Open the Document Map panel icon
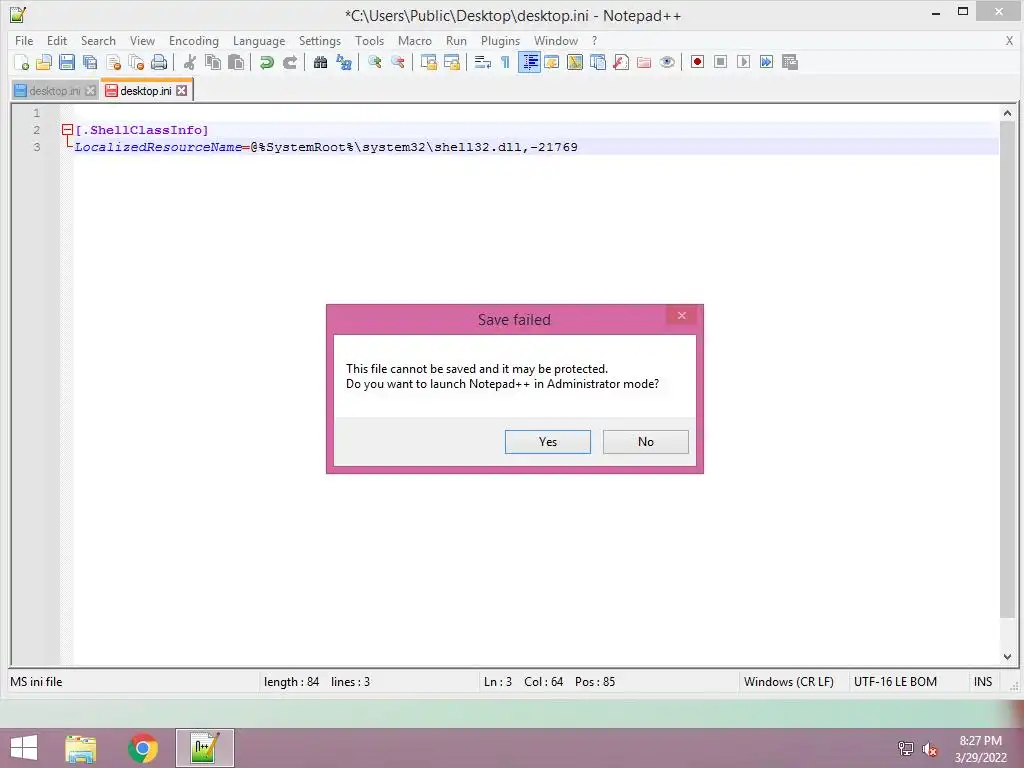The height and width of the screenshot is (768, 1024). pyautogui.click(x=575, y=62)
